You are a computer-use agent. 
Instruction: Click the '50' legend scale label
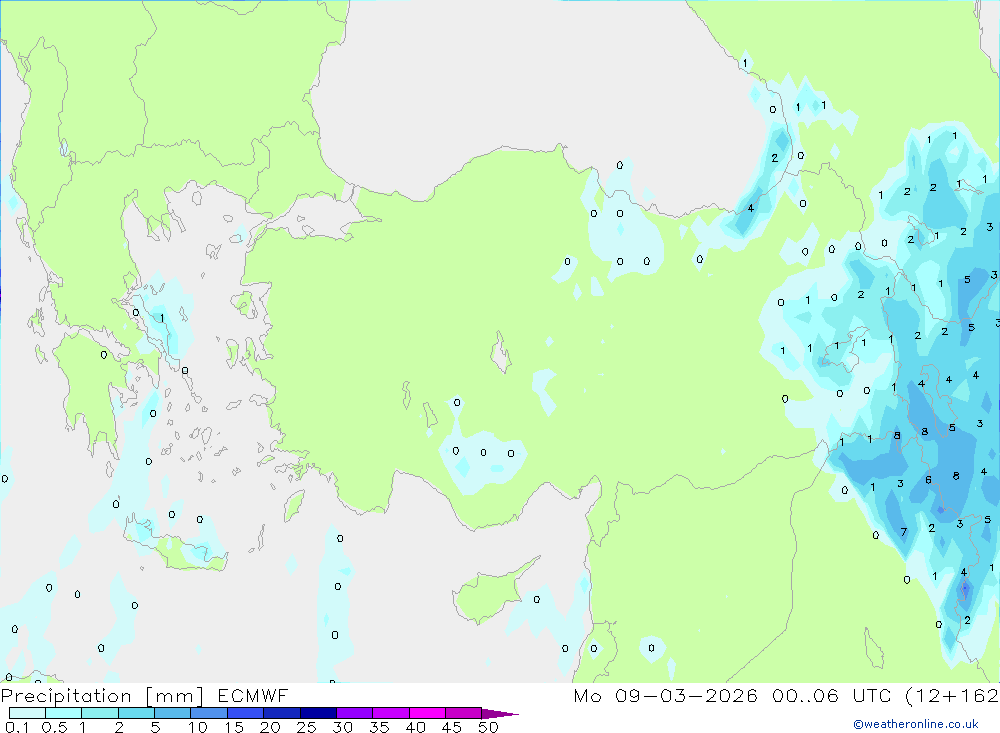pyautogui.click(x=488, y=727)
